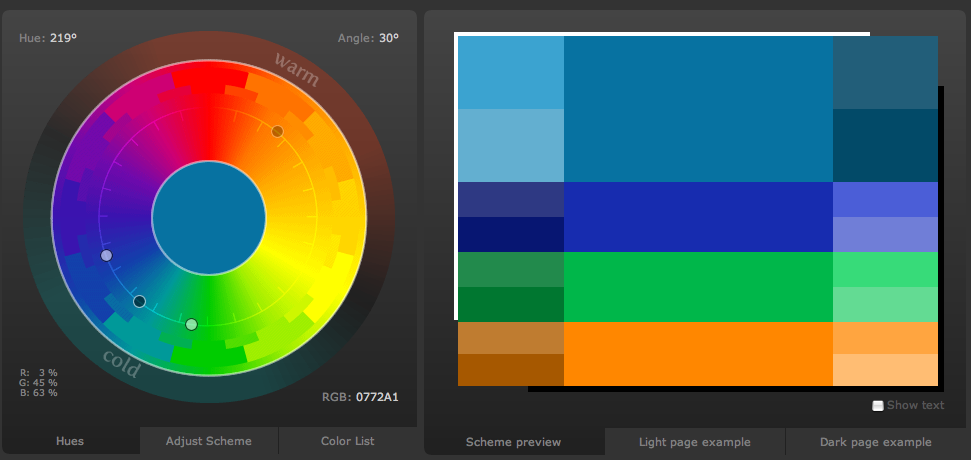Enable the Show text checkbox
971x460 pixels.
(x=877, y=406)
